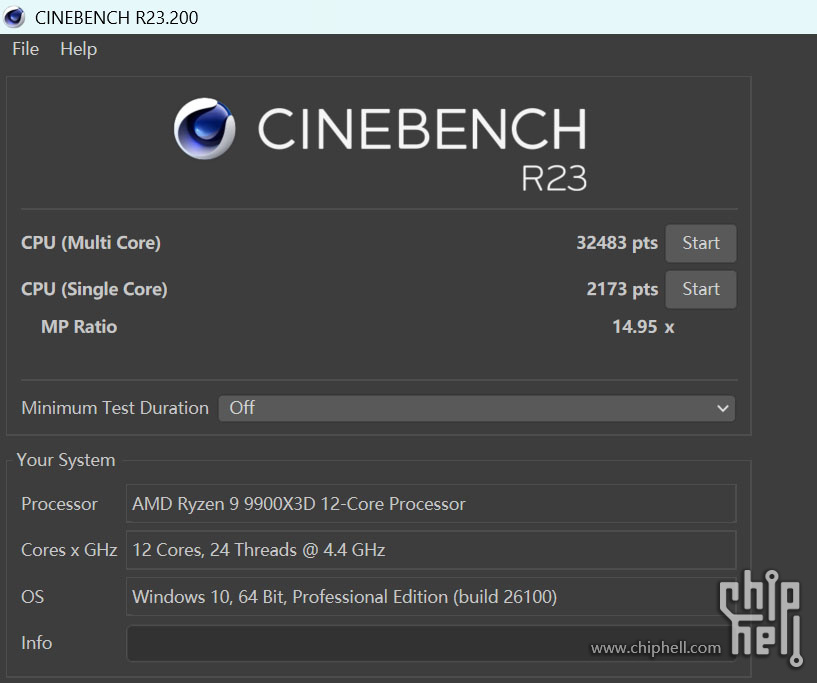817x683 pixels.
Task: Click the CINEBENCH R23.200 window title
Action: pos(117,18)
